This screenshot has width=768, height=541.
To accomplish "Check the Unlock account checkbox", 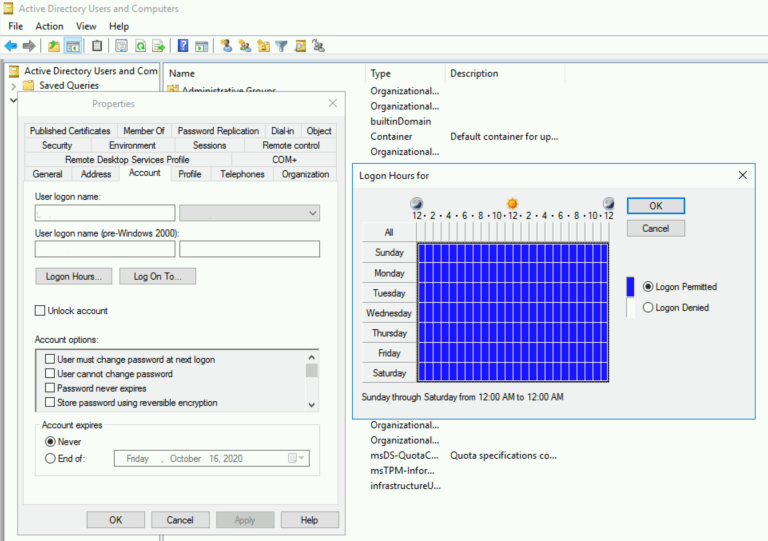I will click(40, 310).
